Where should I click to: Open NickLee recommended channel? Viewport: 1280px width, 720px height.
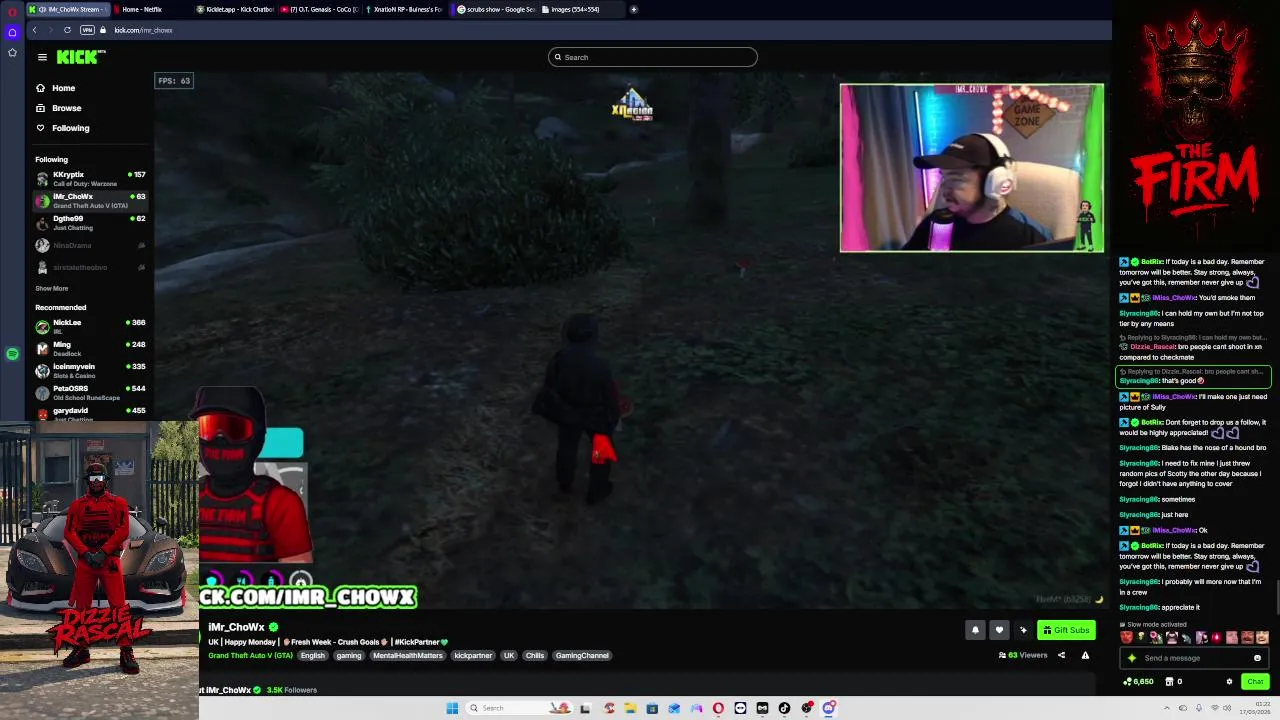click(x=91, y=327)
